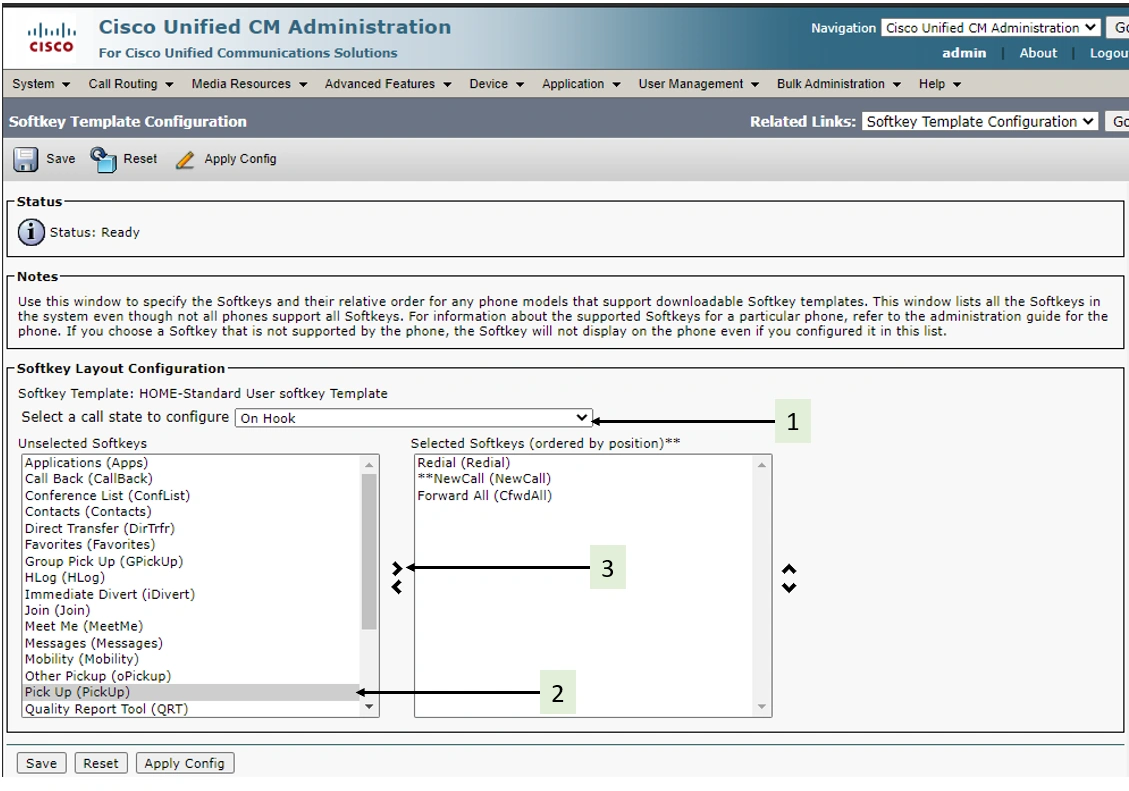Select Call Back (CallBack) softkey
Screen dimensions: 1129x791
[191, 479]
